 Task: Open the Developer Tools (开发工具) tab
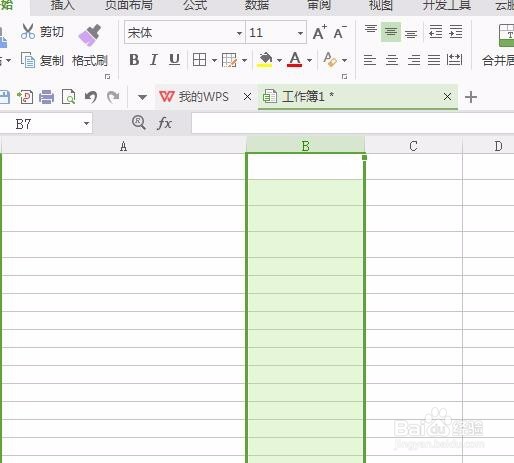point(447,5)
